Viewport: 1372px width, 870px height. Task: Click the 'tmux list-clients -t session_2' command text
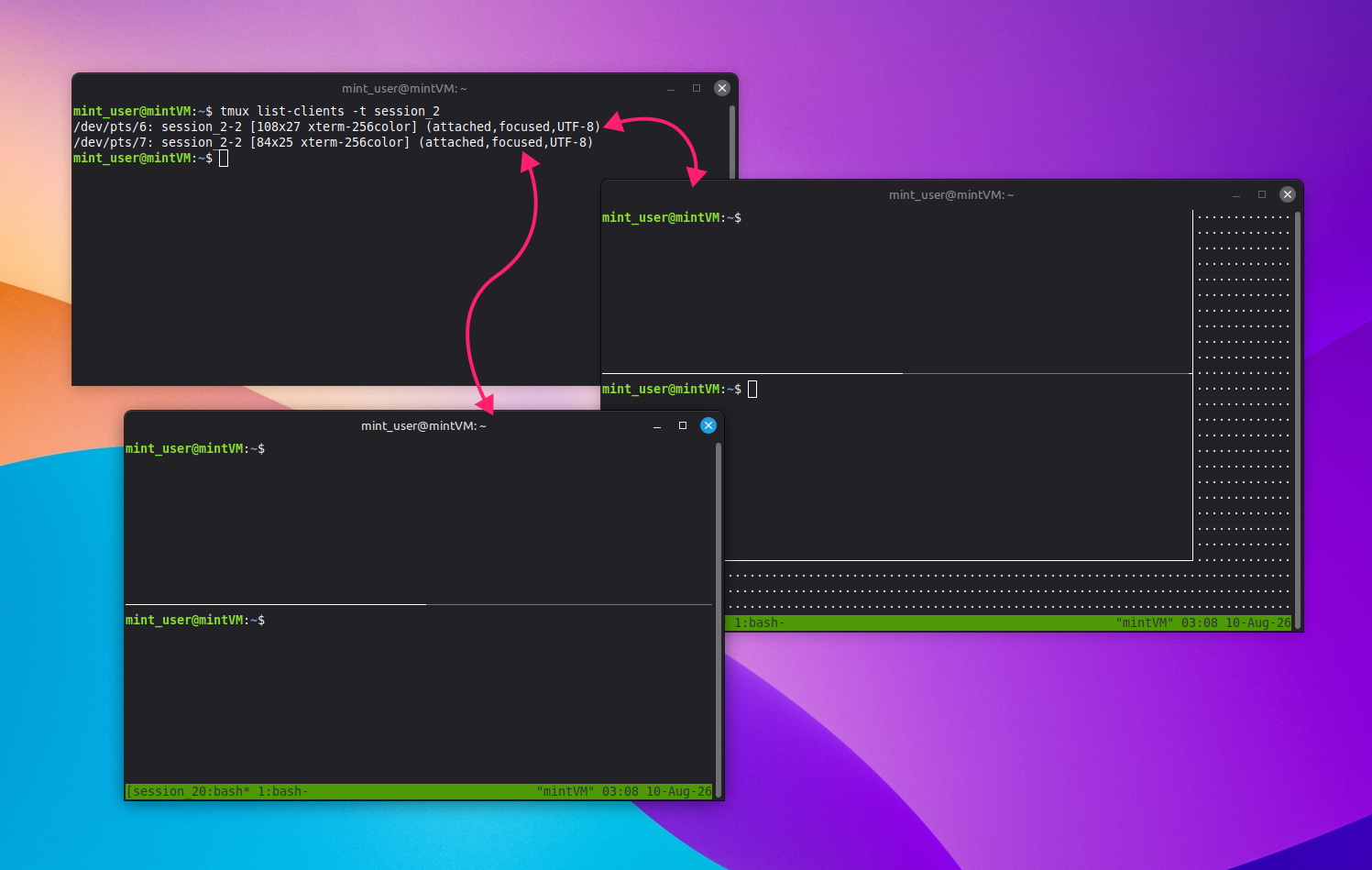click(x=330, y=111)
